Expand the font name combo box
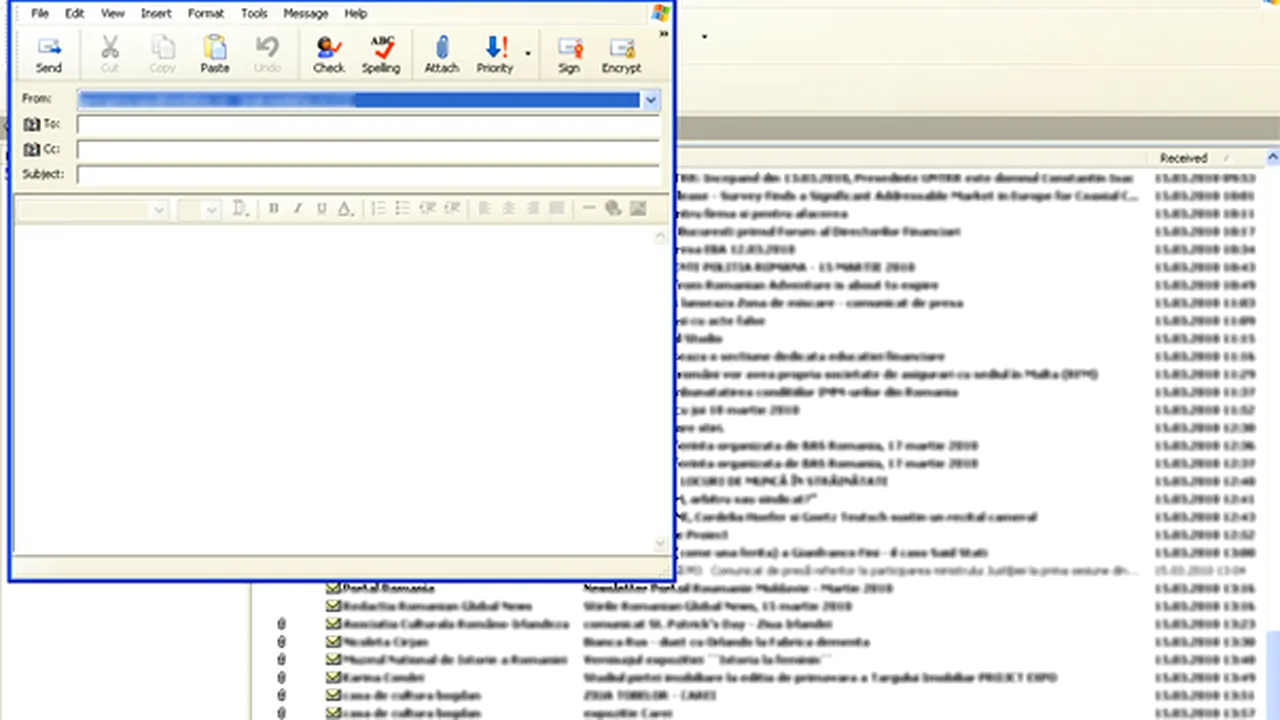1280x720 pixels. pyautogui.click(x=158, y=210)
